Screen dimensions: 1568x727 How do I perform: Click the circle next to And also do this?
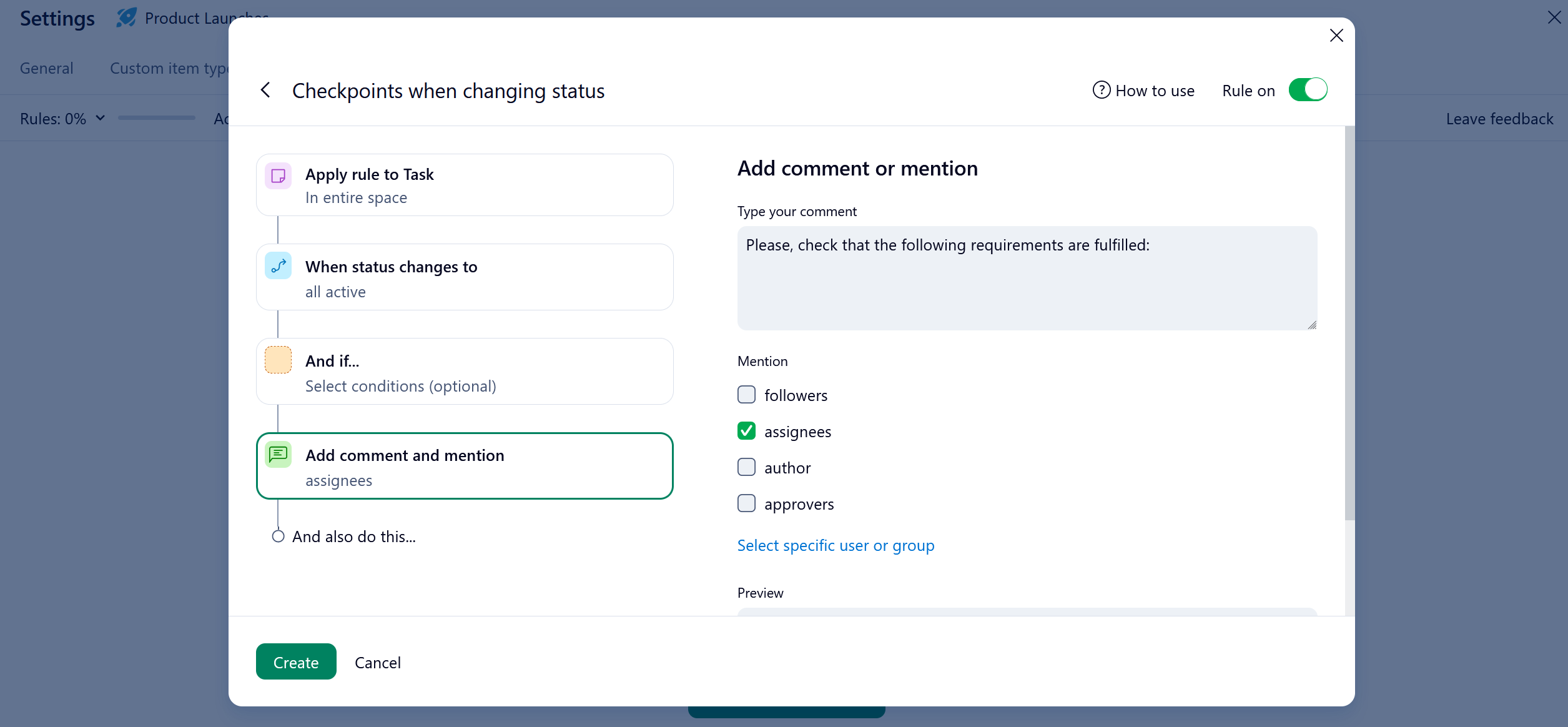[x=278, y=537]
